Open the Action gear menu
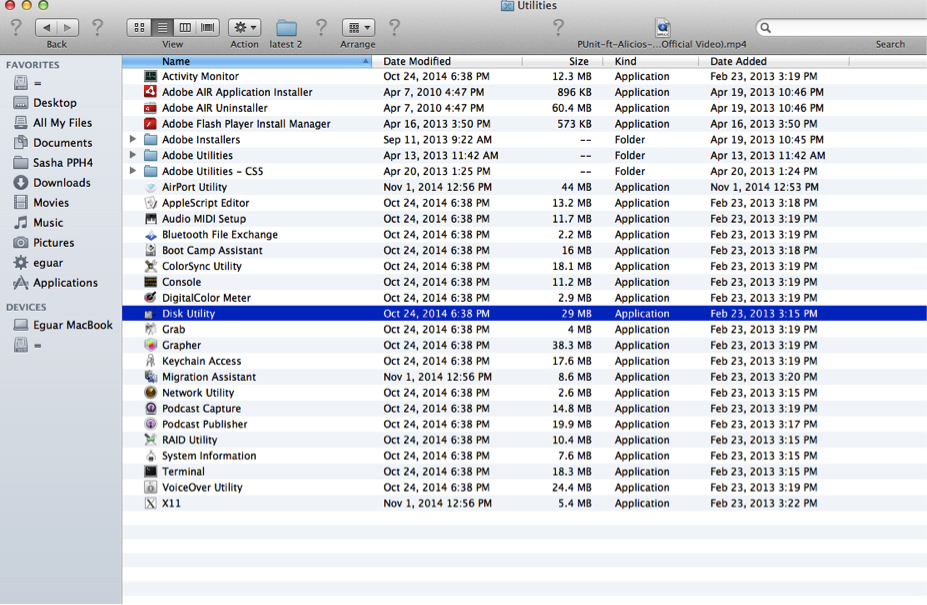This screenshot has width=927, height=605. 244,27
